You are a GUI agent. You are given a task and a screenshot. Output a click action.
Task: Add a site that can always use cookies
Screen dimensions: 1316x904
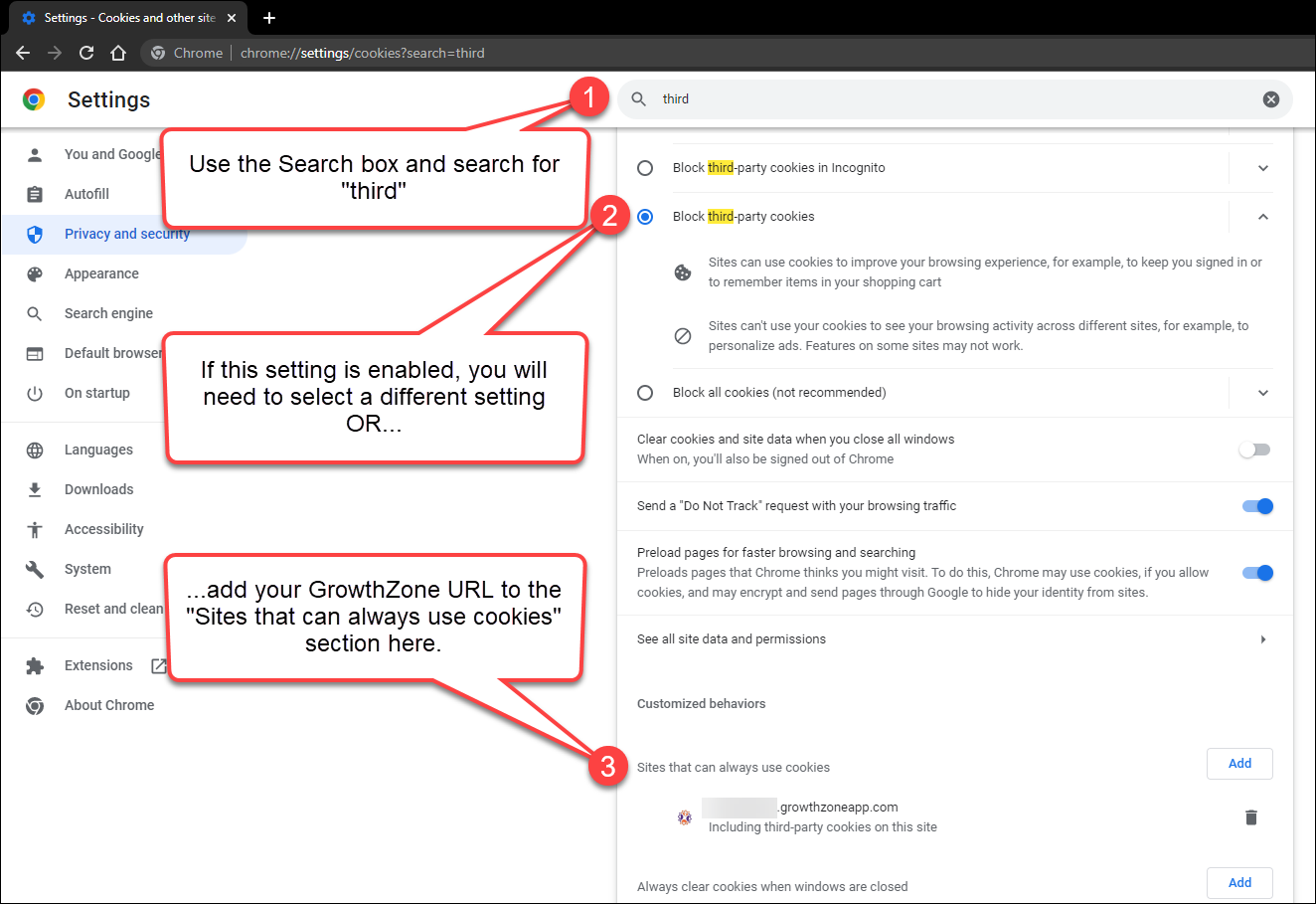(1238, 764)
